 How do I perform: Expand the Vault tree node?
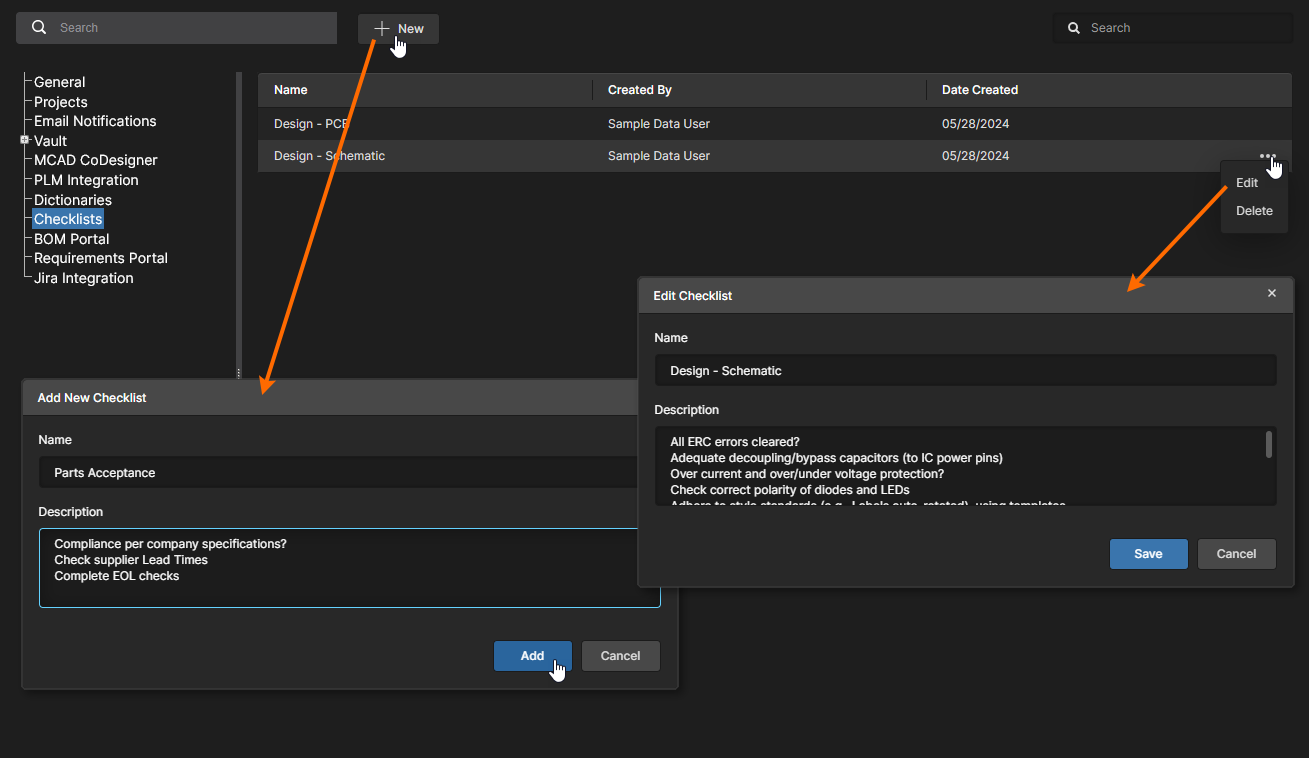24,140
